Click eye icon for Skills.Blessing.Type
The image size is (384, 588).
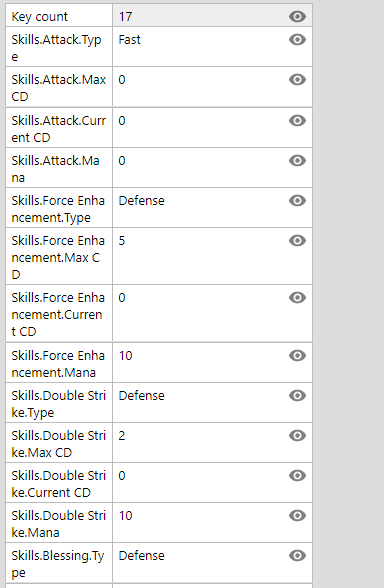[x=297, y=555]
